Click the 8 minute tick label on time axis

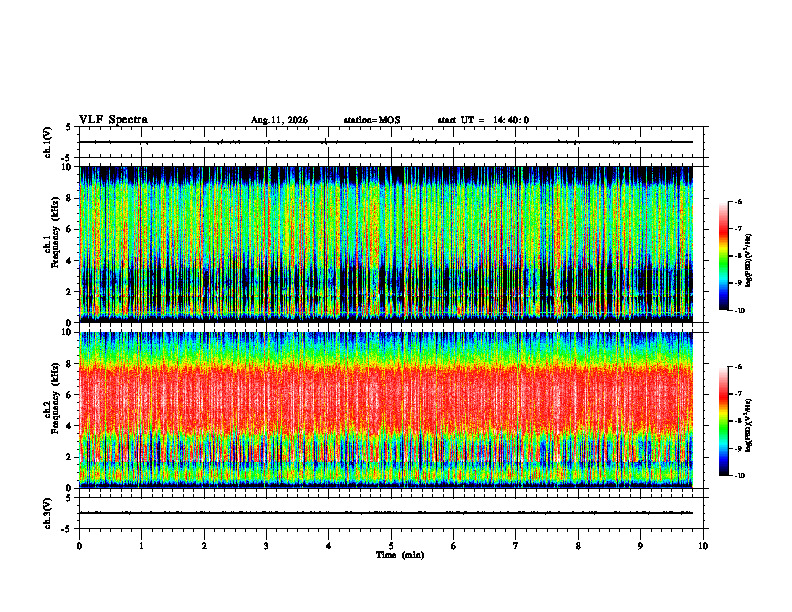[x=578, y=546]
